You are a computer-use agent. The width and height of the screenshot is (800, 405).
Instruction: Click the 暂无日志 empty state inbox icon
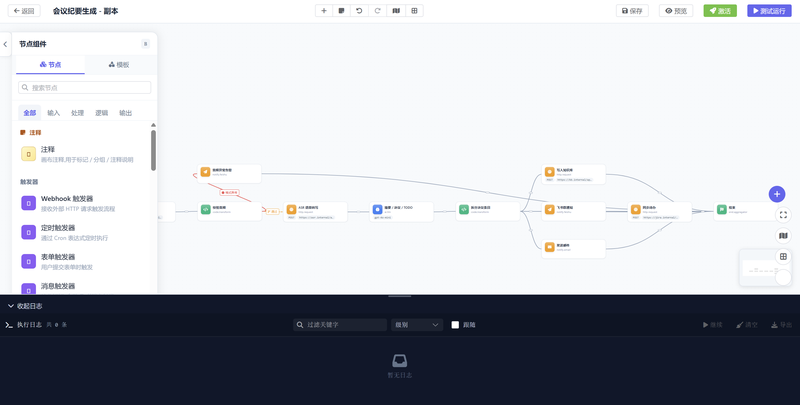click(x=399, y=361)
